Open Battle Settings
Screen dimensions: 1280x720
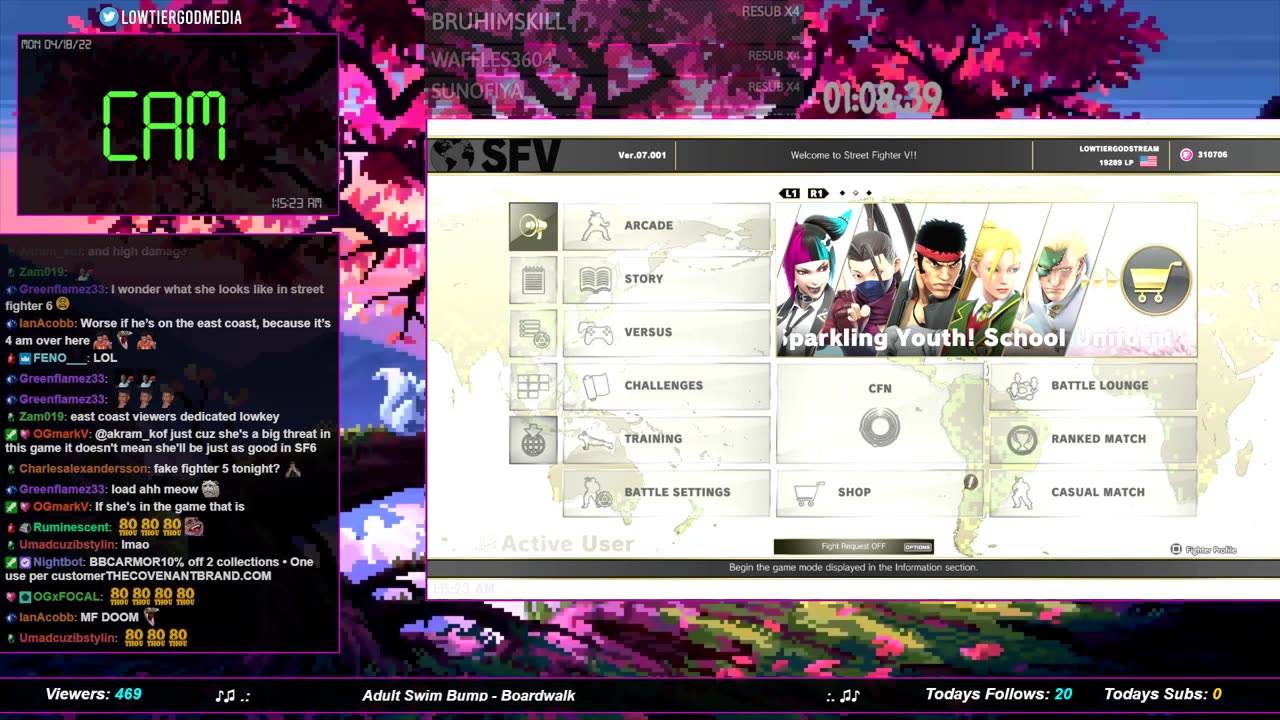667,492
